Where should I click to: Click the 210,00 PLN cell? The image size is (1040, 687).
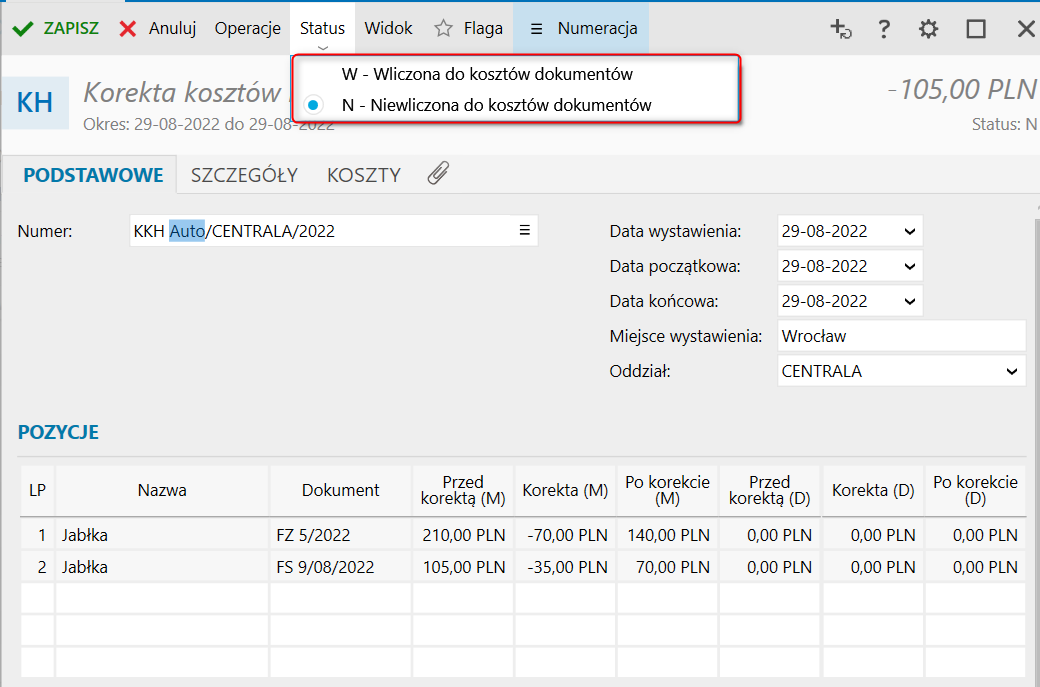click(x=463, y=534)
